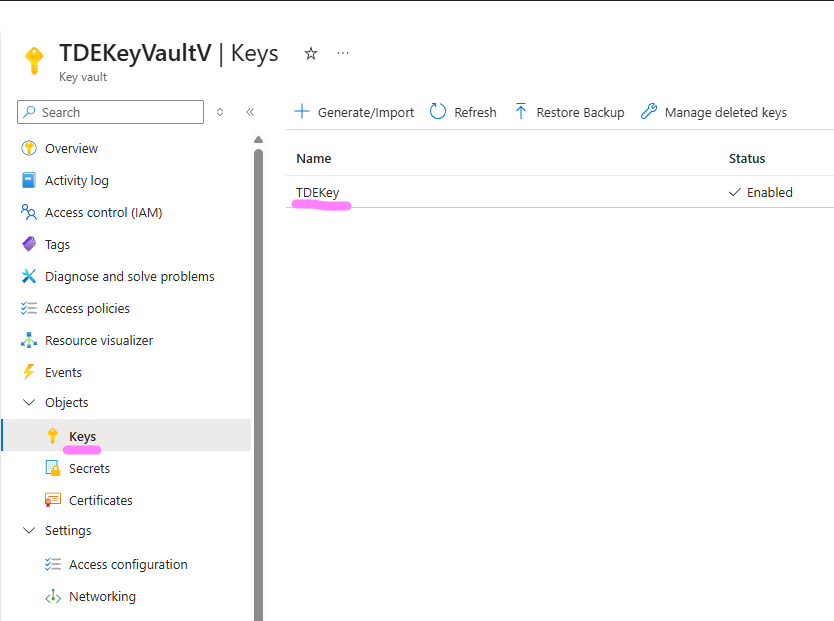Favorite this key vault with the star icon
Image resolution: width=834 pixels, height=621 pixels.
311,53
